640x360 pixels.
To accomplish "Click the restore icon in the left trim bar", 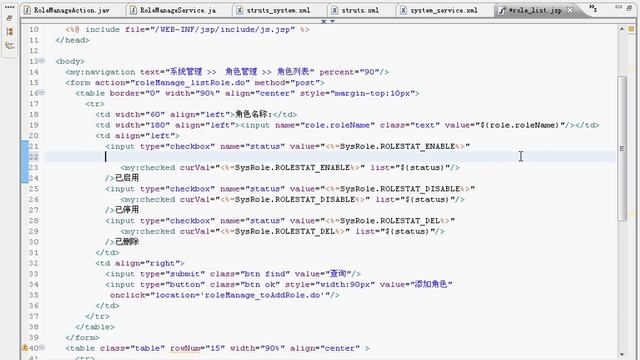I will click(9, 18).
